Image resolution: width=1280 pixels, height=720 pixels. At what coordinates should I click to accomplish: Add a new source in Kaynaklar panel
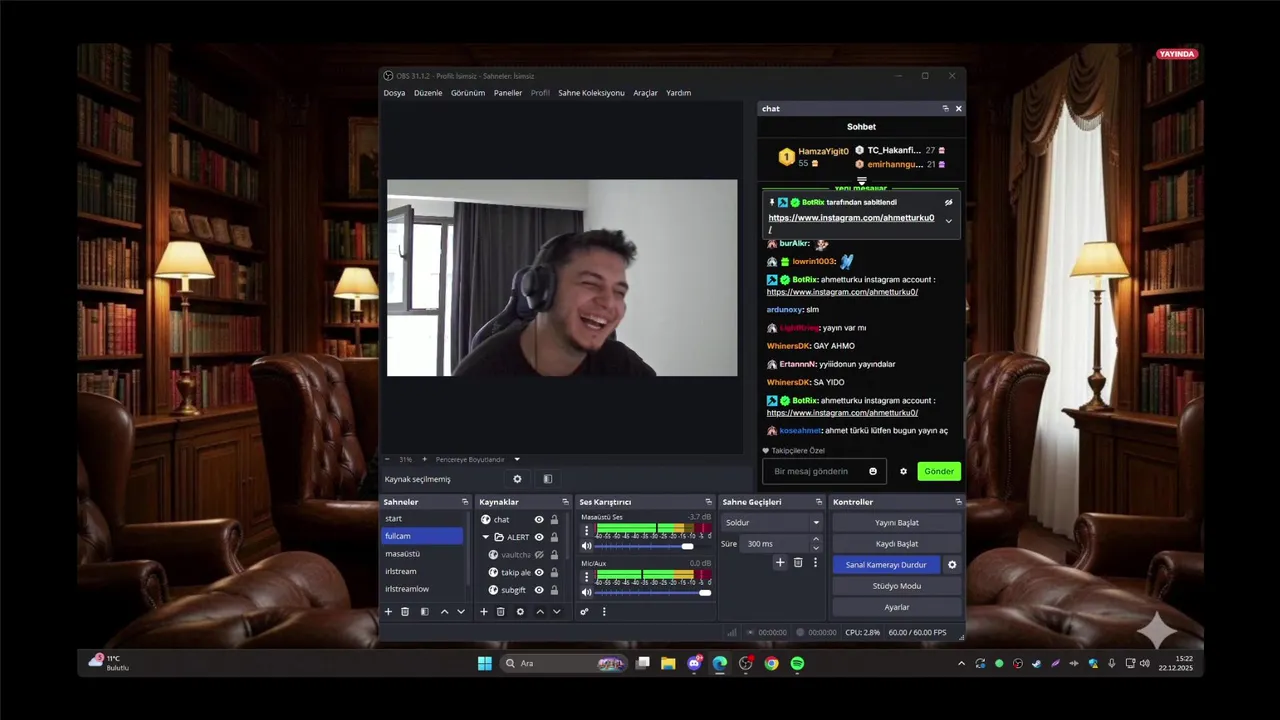click(x=484, y=611)
